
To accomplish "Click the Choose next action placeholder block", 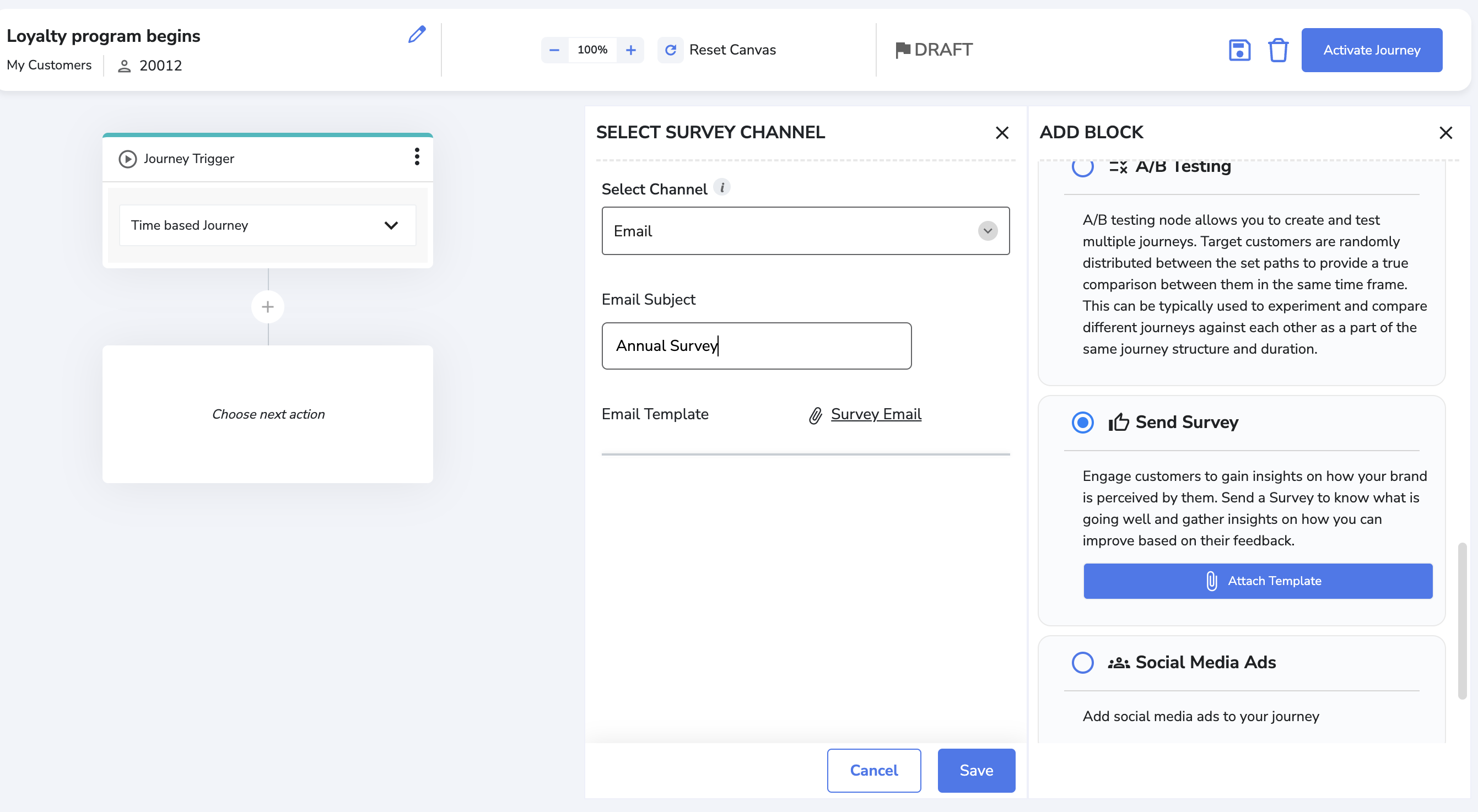I will point(268,414).
